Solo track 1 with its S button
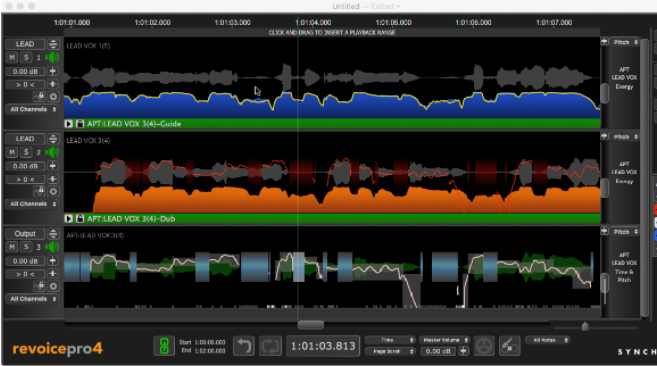 coord(26,57)
